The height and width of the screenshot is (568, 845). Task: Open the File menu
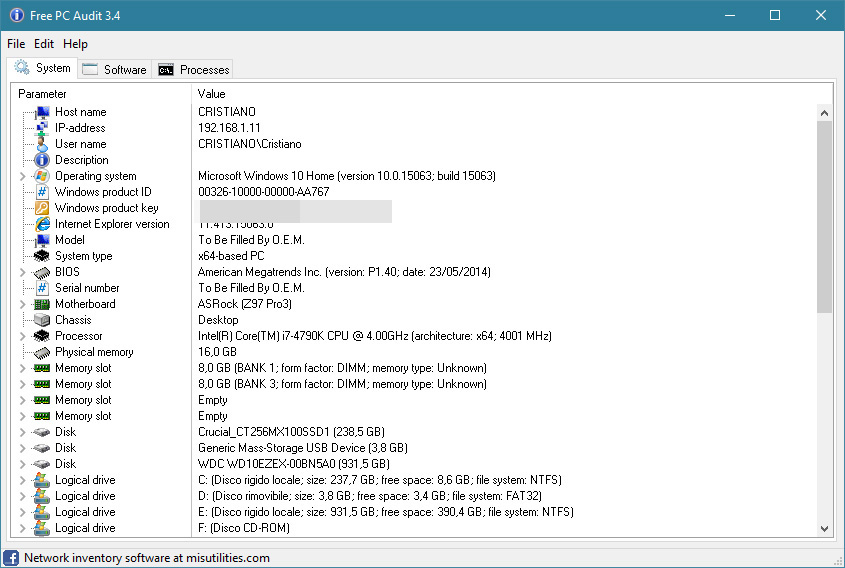point(16,44)
